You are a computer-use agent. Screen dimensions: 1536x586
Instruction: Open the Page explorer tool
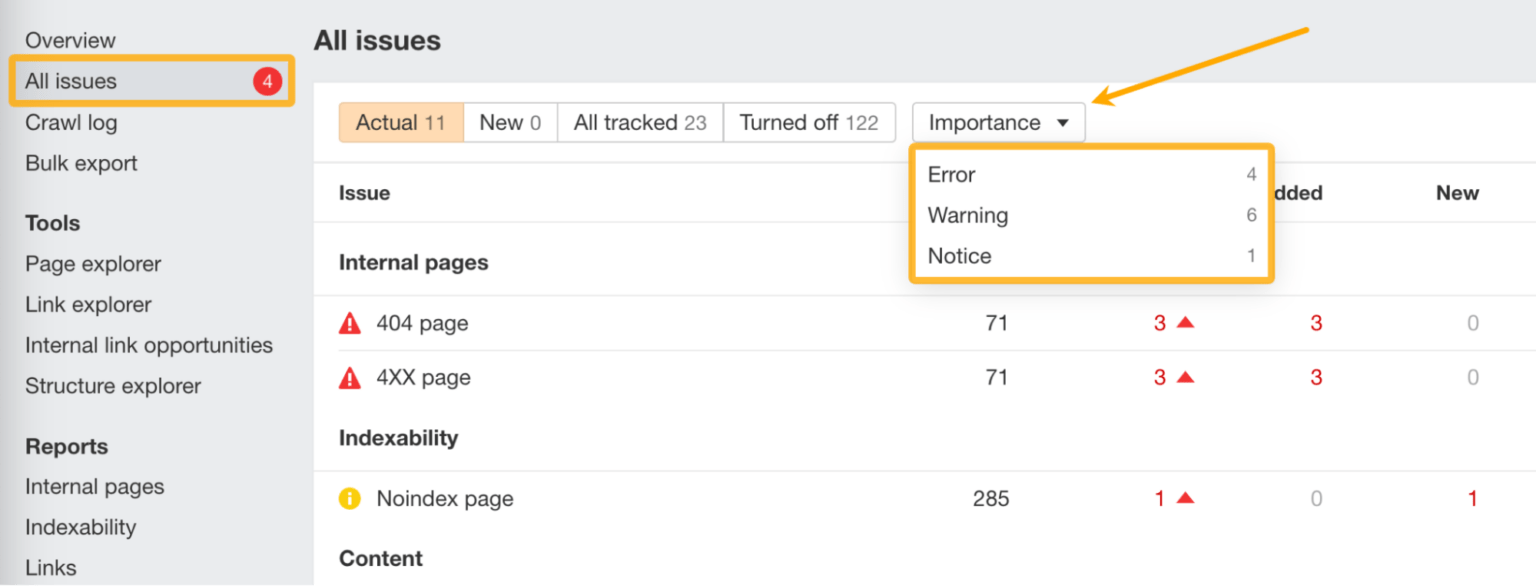point(92,264)
